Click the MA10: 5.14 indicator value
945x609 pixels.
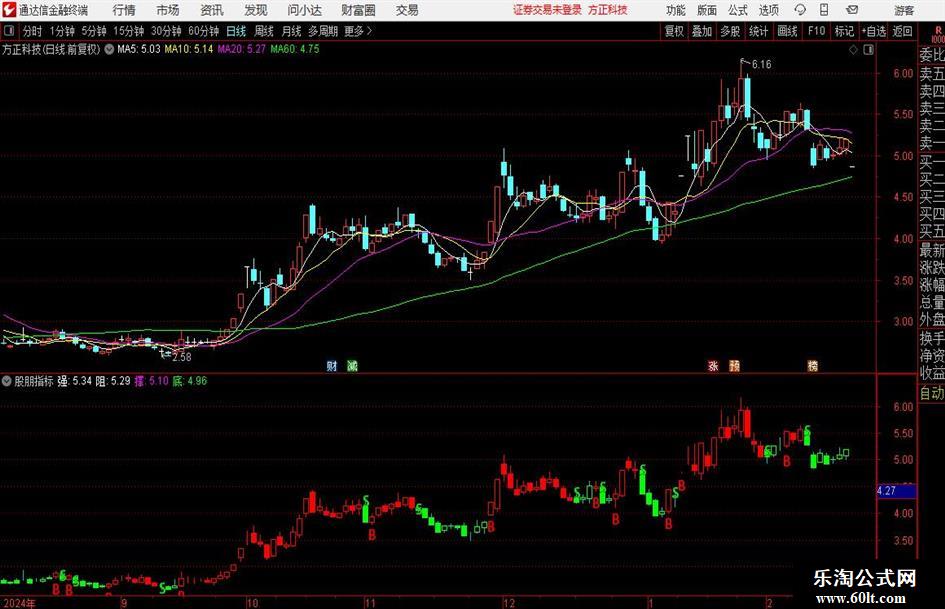(x=189, y=49)
